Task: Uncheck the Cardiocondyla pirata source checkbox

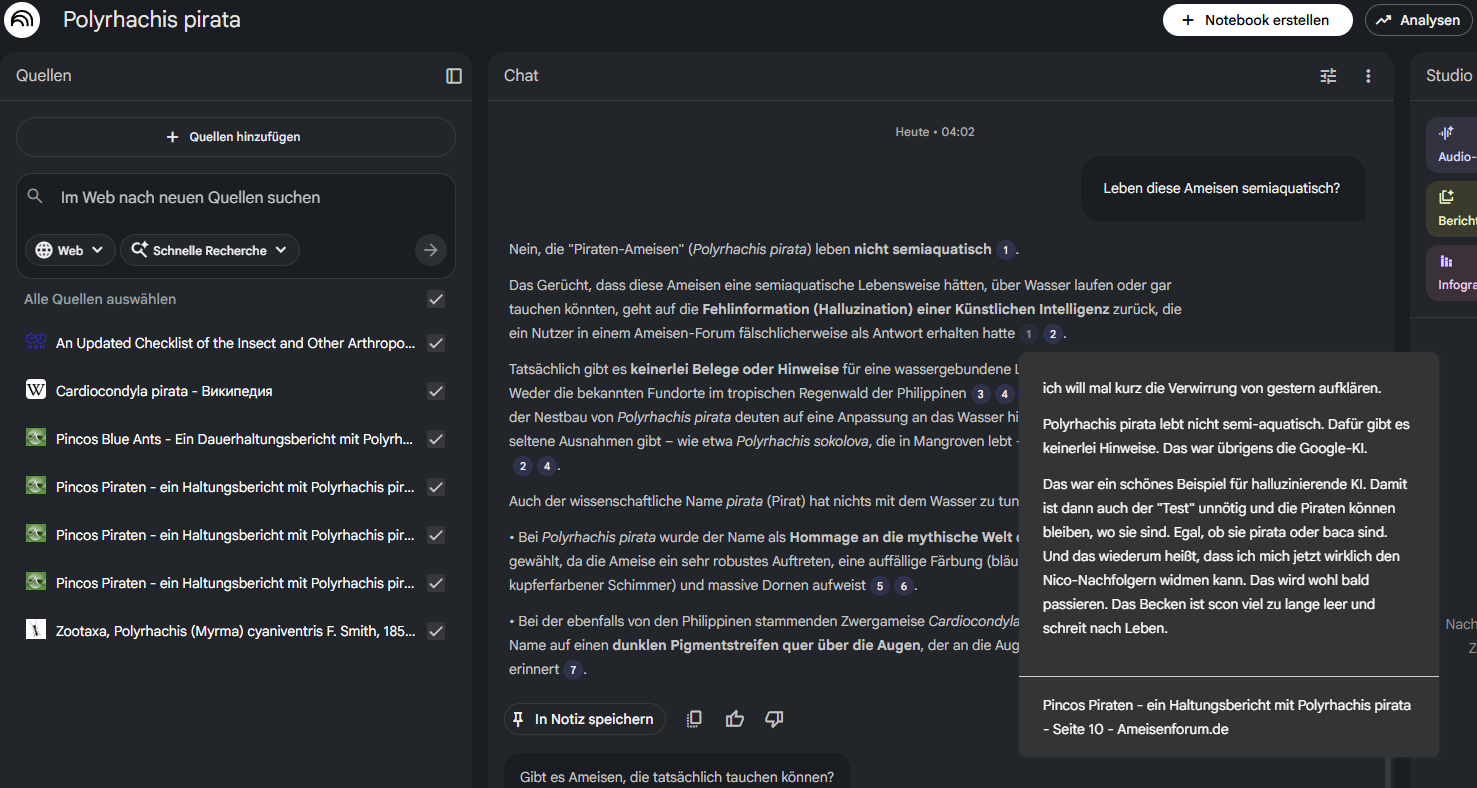Action: pyautogui.click(x=436, y=391)
